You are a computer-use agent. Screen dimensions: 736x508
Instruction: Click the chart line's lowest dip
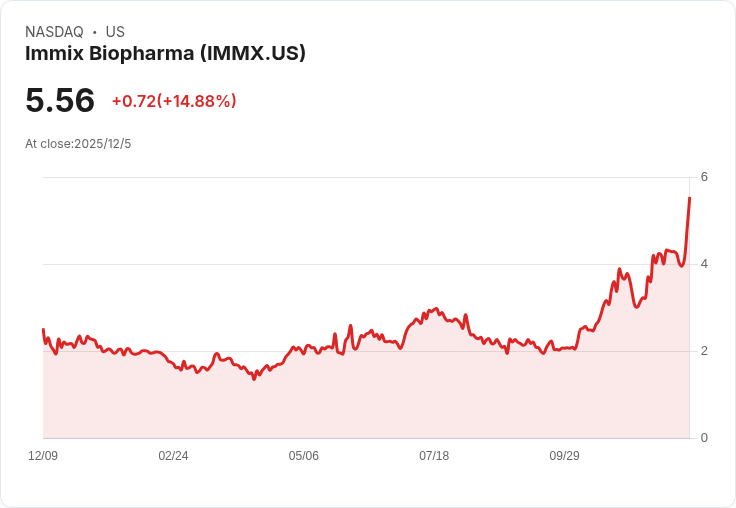[x=254, y=379]
